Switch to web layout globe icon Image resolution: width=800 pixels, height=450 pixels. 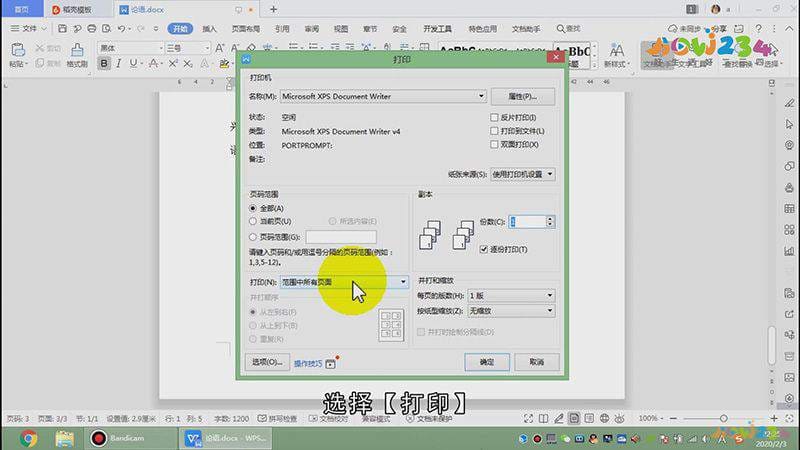(604, 418)
